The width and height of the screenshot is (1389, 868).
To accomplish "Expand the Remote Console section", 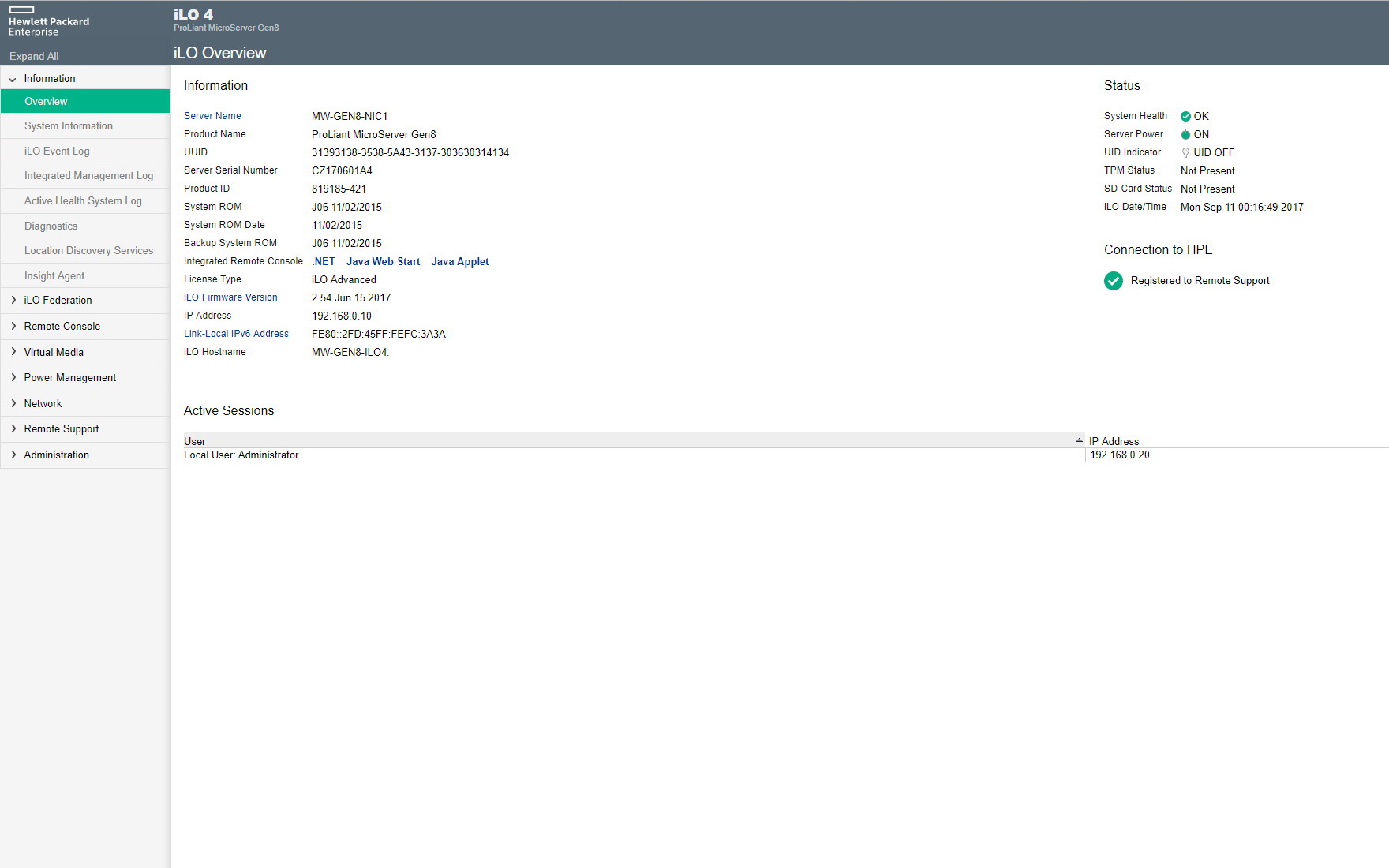I will (x=13, y=326).
